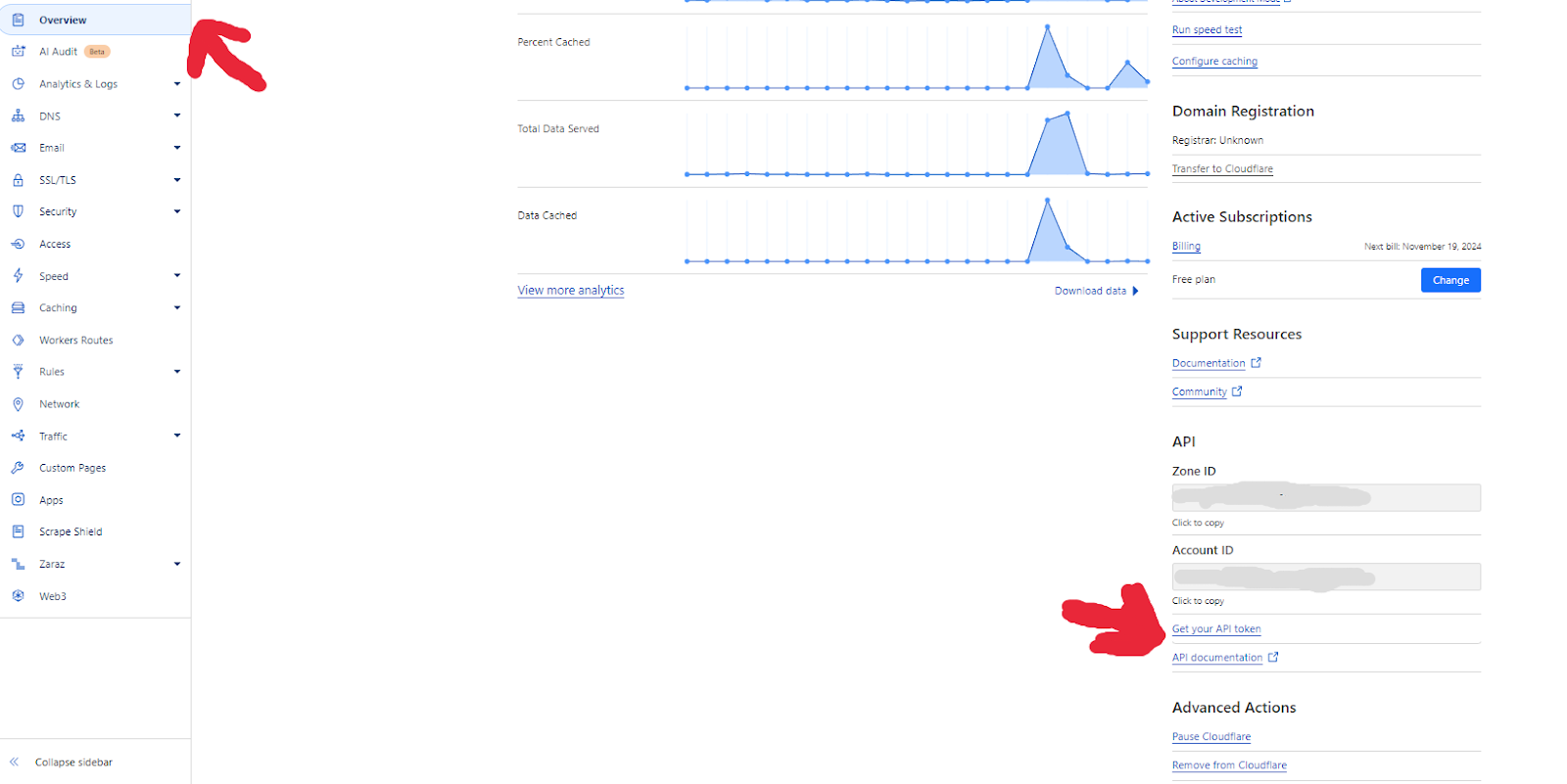Click the Email envelope icon
1567x784 pixels.
click(x=18, y=148)
